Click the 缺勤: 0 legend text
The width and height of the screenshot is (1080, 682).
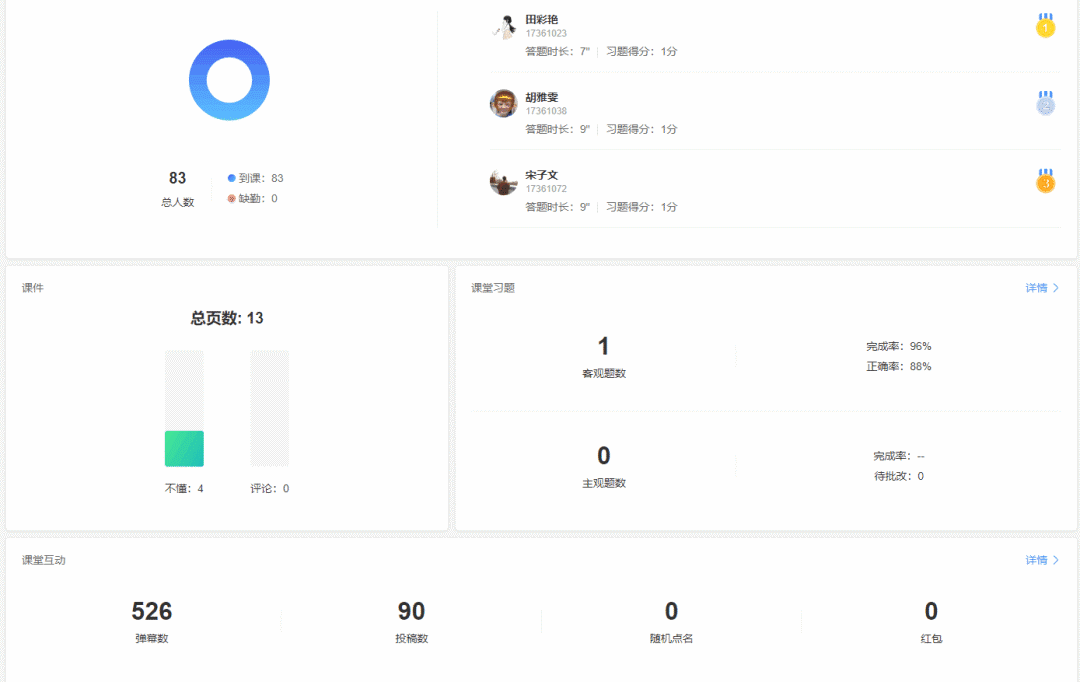click(x=258, y=198)
